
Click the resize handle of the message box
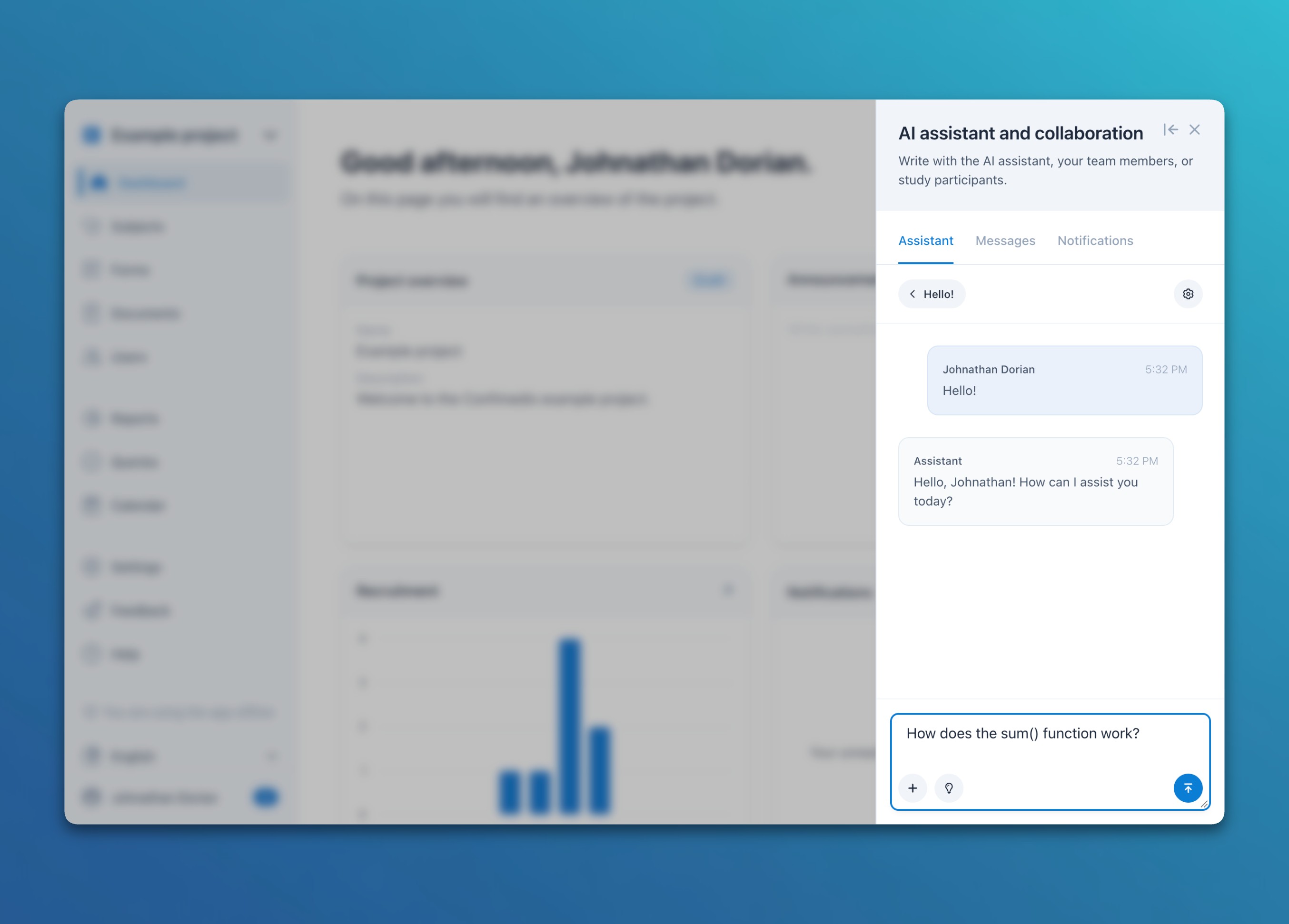[1204, 804]
